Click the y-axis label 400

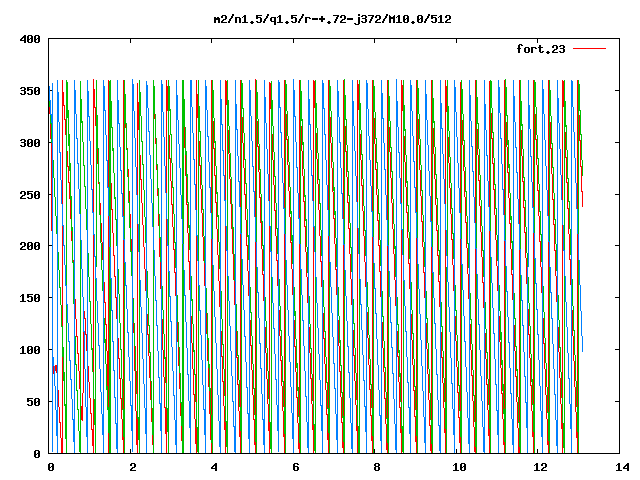tap(30, 40)
